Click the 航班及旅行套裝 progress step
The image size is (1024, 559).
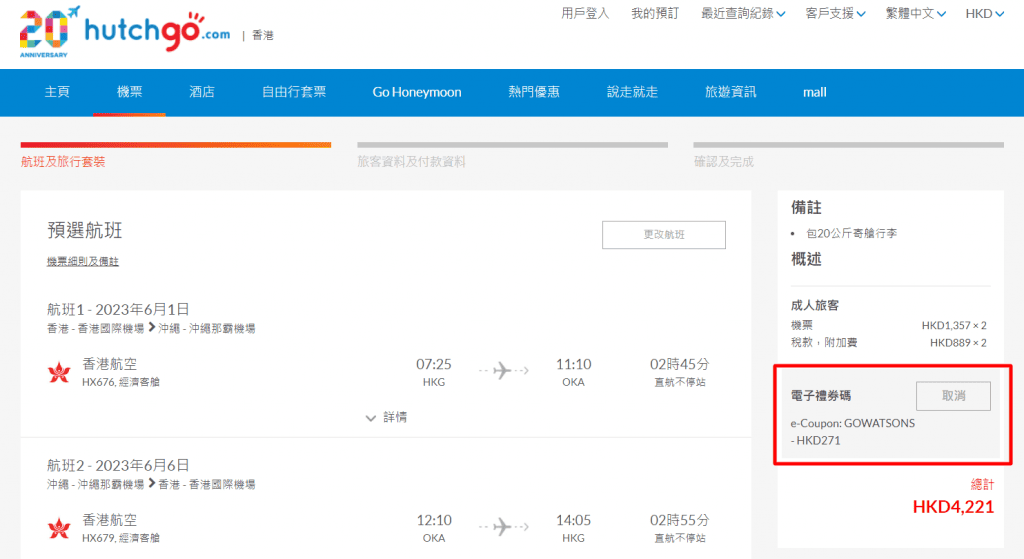(x=63, y=161)
